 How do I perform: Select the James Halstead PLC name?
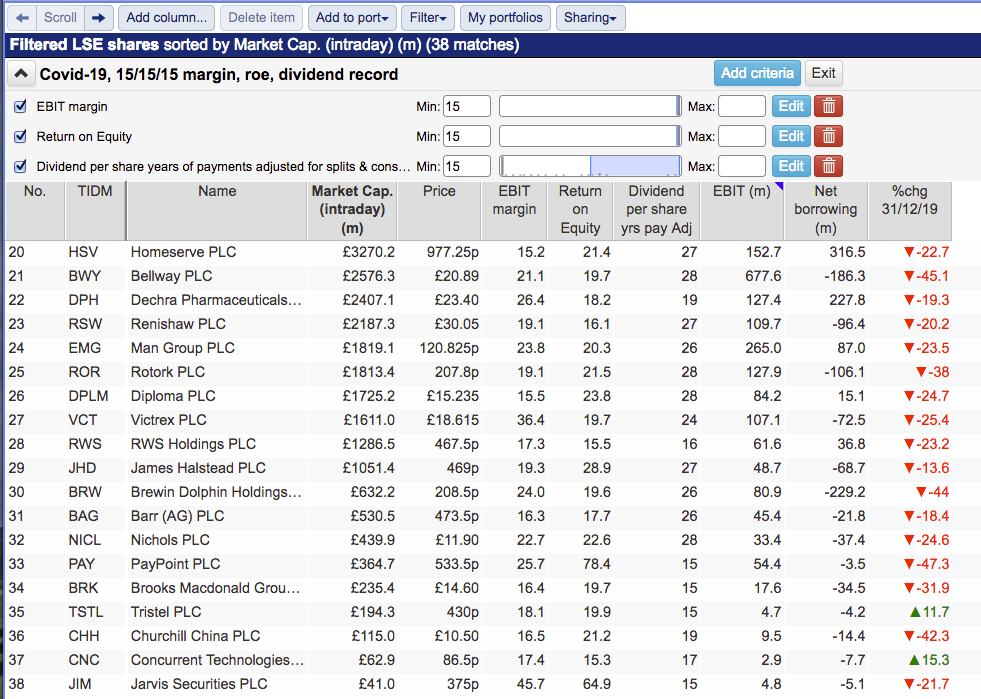pyautogui.click(x=198, y=468)
